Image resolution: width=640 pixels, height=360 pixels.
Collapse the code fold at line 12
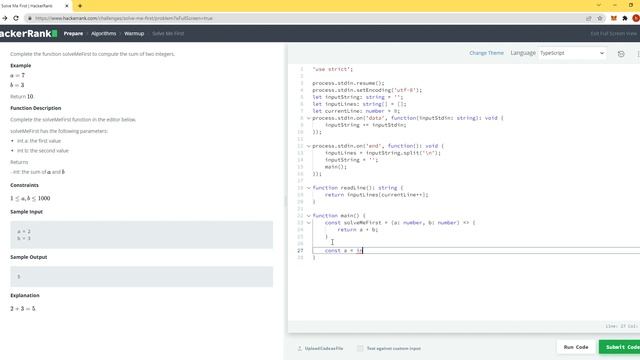pyautogui.click(x=309, y=146)
